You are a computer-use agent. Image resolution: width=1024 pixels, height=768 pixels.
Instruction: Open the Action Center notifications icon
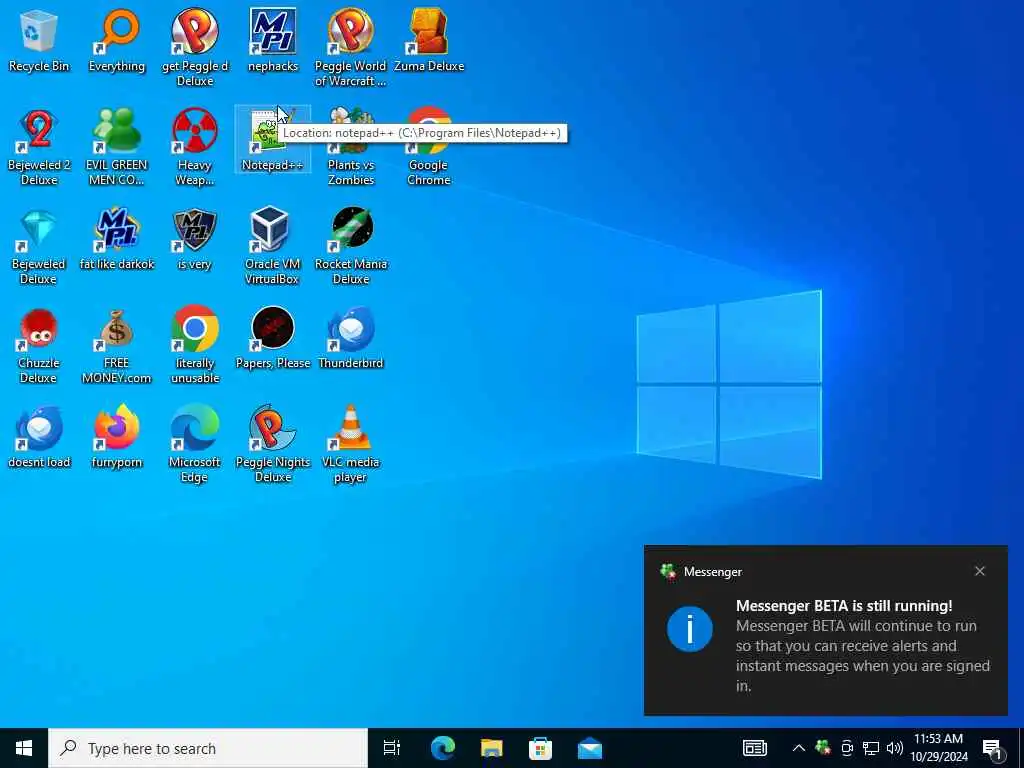pyautogui.click(x=993, y=749)
